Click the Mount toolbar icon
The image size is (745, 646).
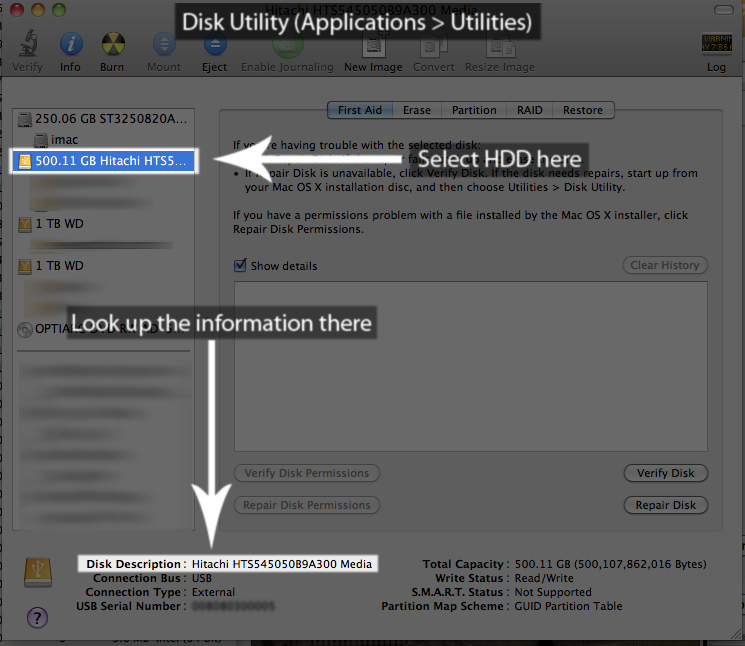(164, 44)
